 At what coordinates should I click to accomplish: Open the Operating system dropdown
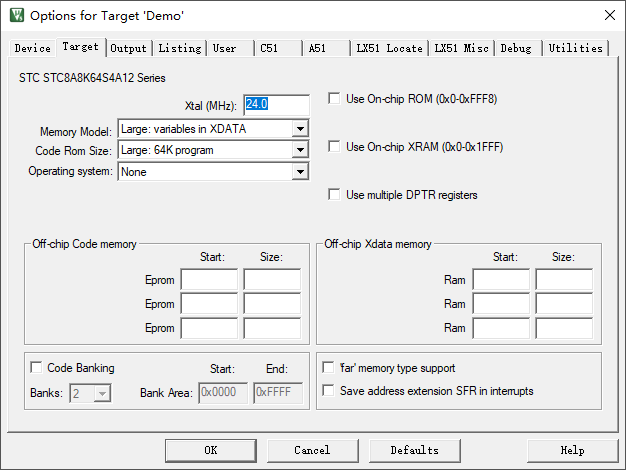(x=299, y=172)
